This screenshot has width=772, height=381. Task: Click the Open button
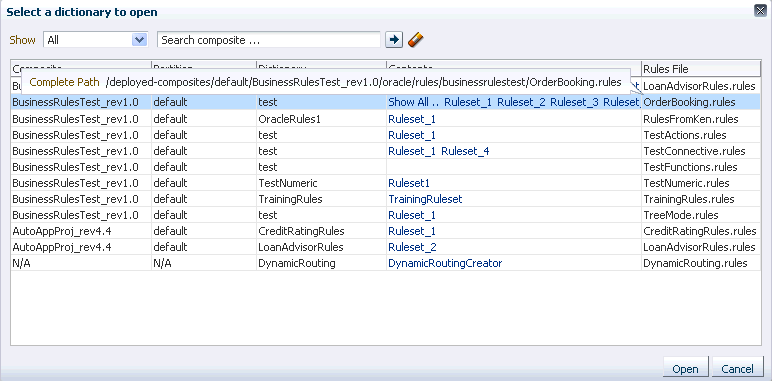coord(685,369)
